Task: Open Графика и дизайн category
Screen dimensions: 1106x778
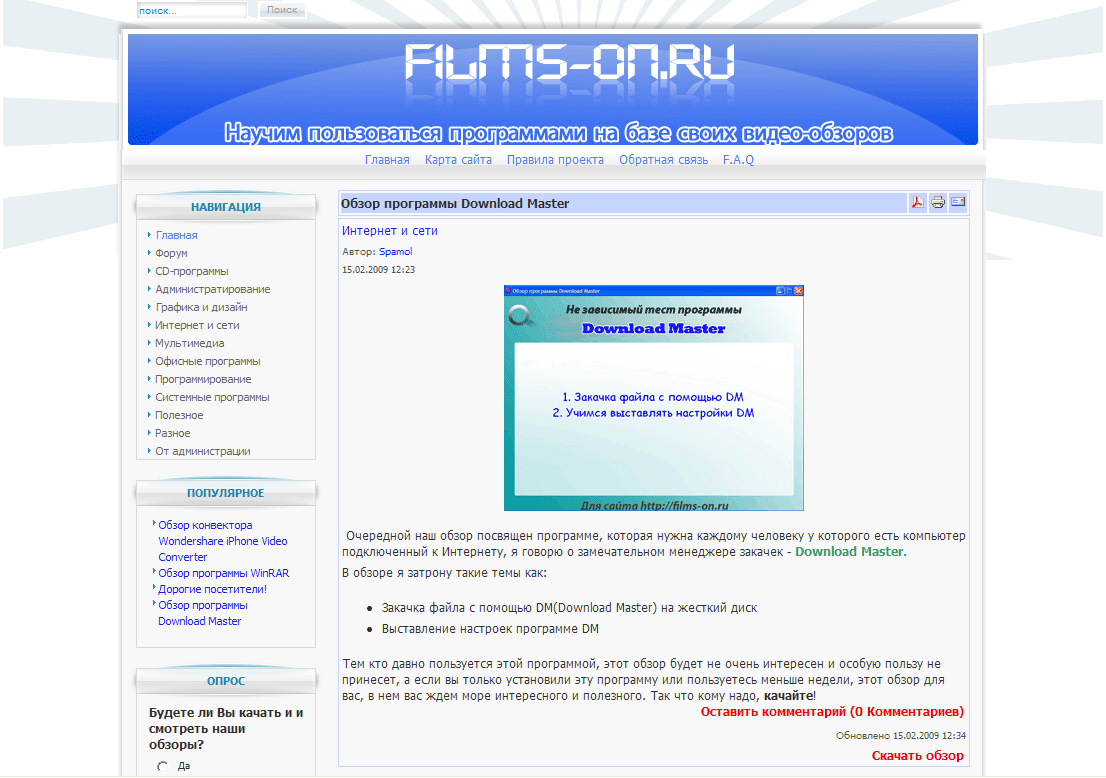Action: click(201, 307)
